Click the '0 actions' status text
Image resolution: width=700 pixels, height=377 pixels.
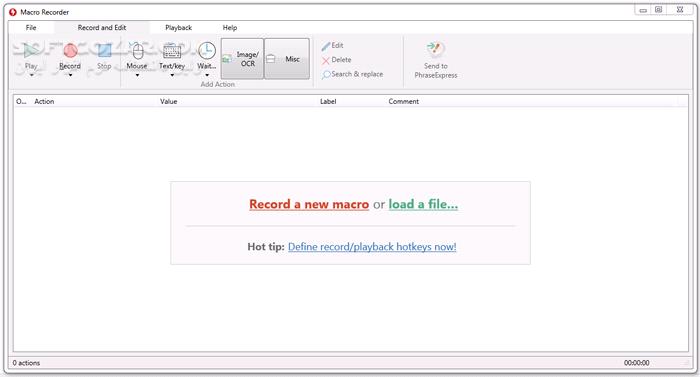(x=26, y=363)
